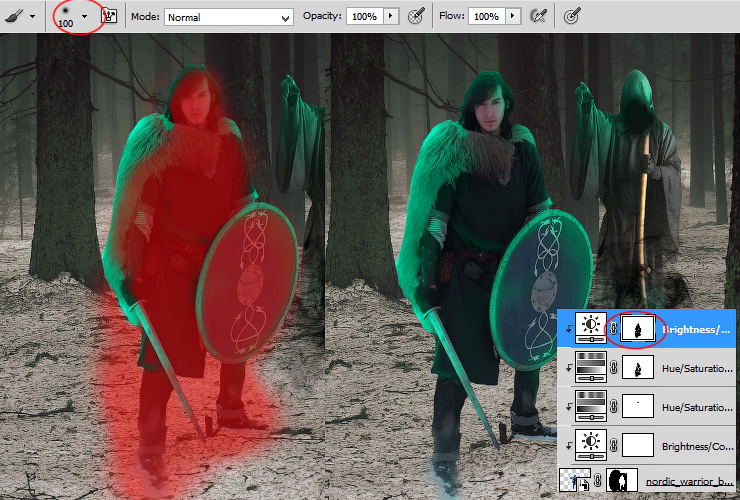Image resolution: width=740 pixels, height=500 pixels.
Task: Open the Mode dropdown set to Normal
Action: pyautogui.click(x=229, y=17)
